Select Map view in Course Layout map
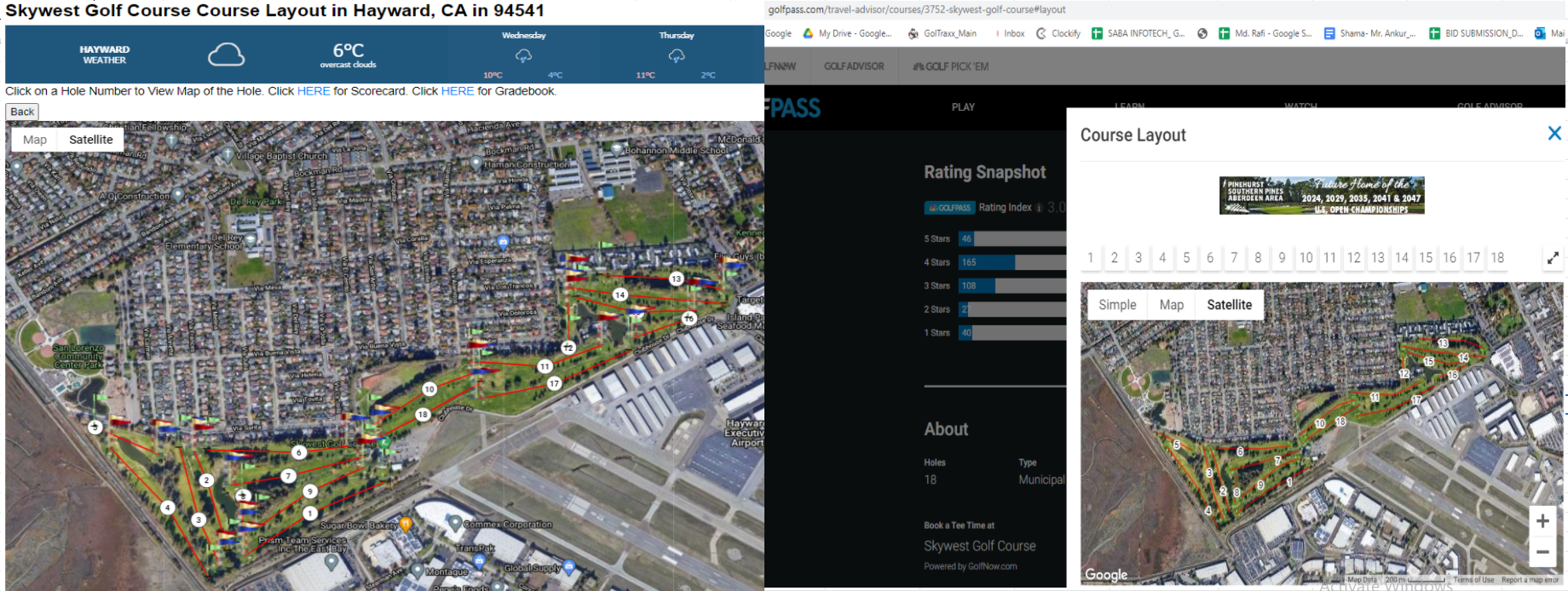Screen dimensions: 1568x591 (x=1171, y=305)
